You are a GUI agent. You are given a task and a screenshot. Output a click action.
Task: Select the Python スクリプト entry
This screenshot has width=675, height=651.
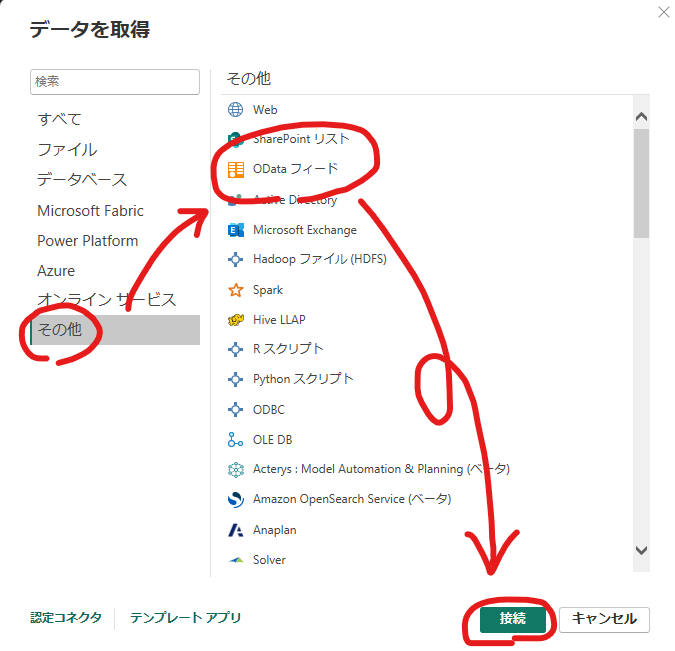pos(303,379)
